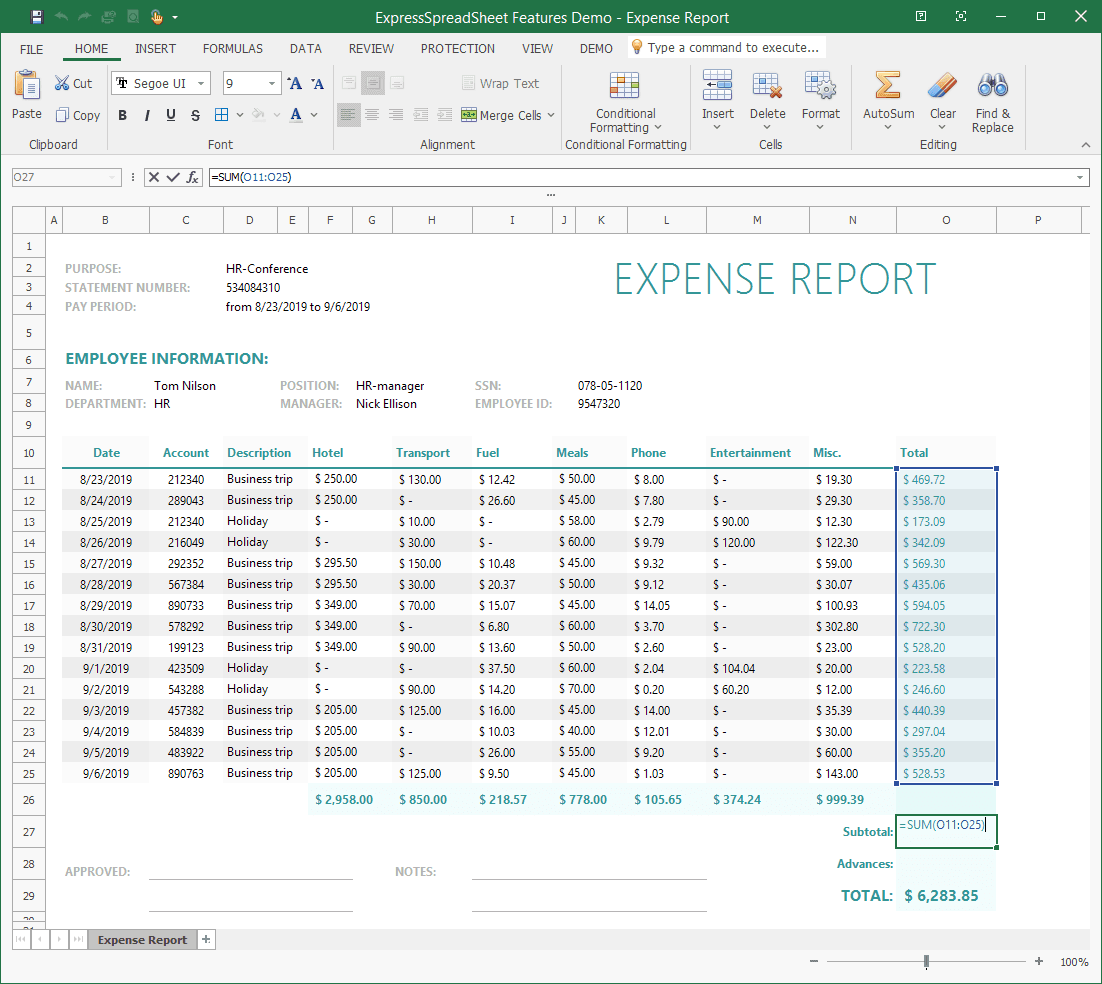This screenshot has height=984, width=1102.
Task: Click the Clear eraser icon
Action: [942, 85]
